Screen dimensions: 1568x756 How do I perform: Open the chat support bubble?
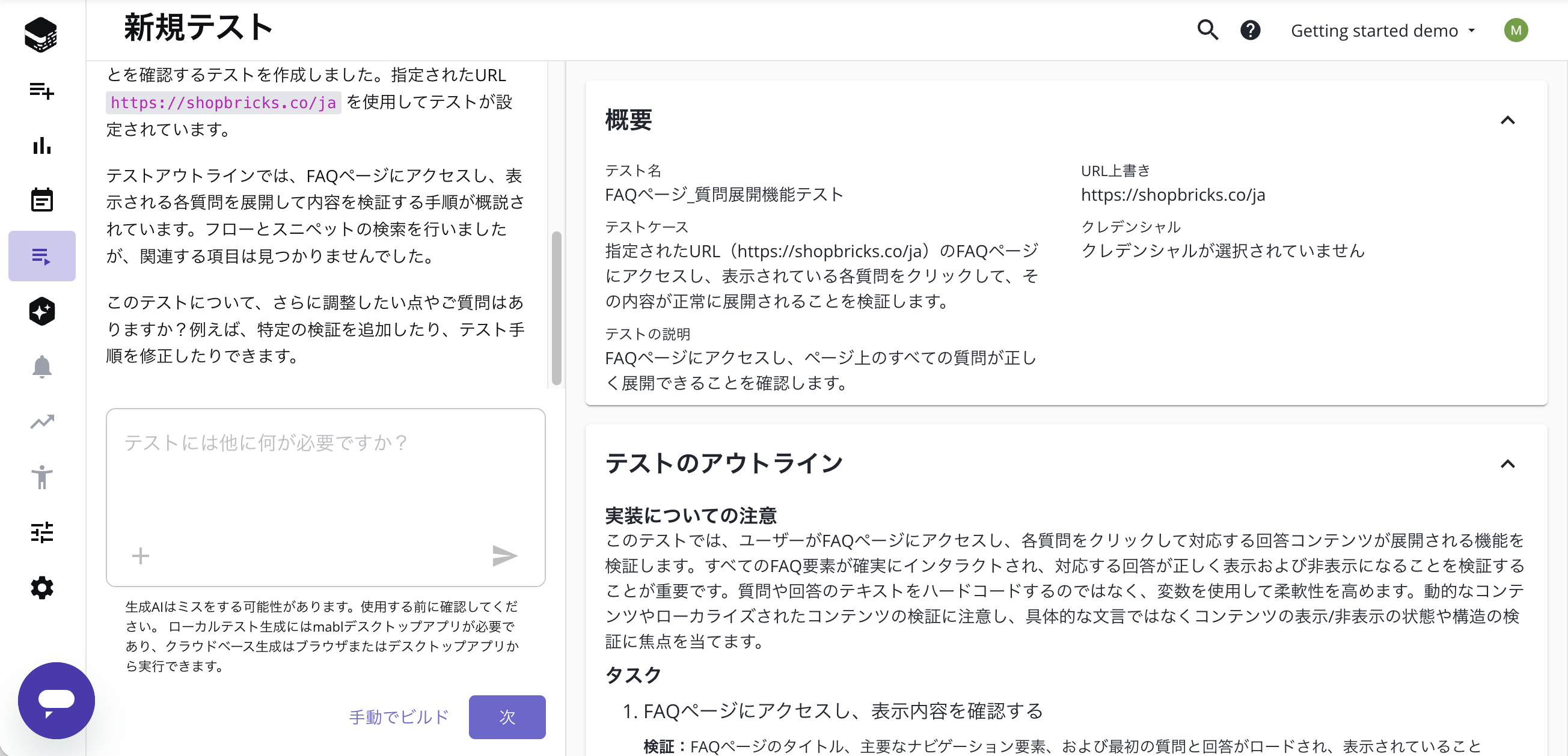(56, 700)
